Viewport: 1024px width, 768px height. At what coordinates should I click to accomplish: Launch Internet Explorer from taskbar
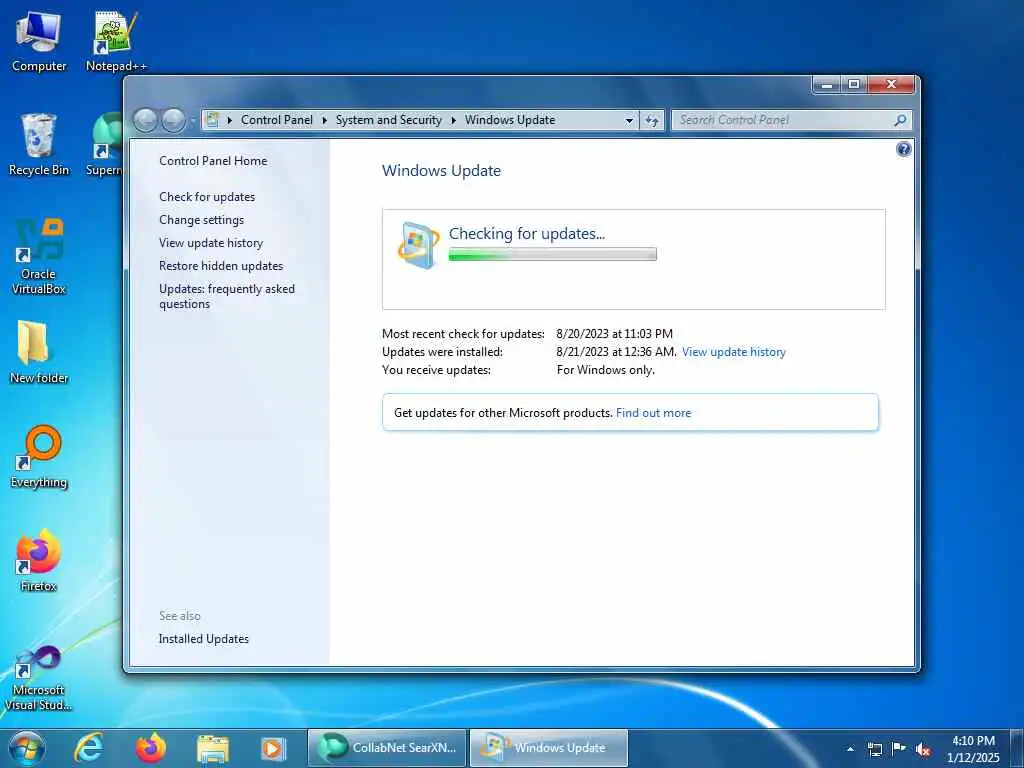[89, 748]
